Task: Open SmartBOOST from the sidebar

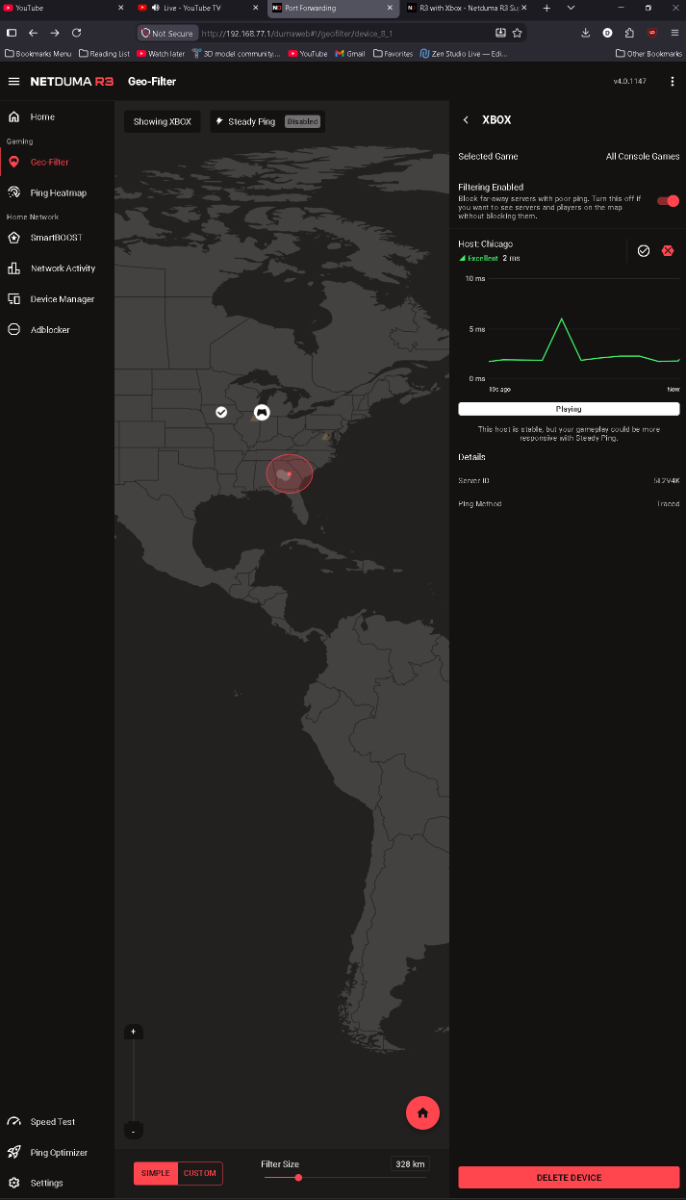Action: point(56,238)
